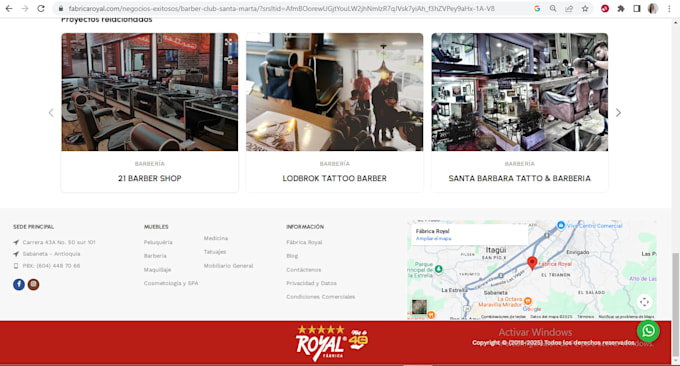
Task: Open the 21 Barber Shop photo
Action: 150,92
